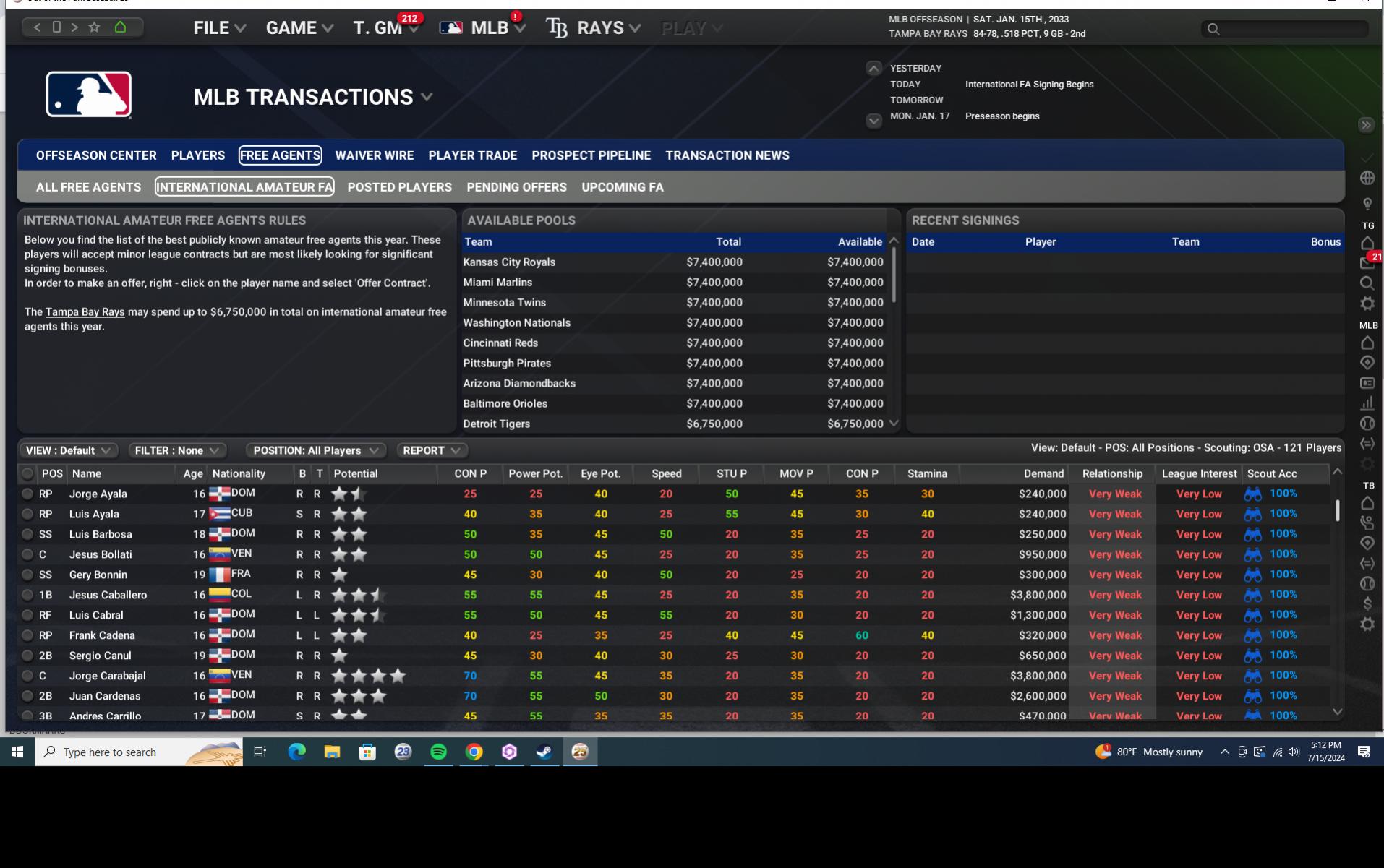
Task: Sort the table by the Demand column
Action: tap(1043, 474)
